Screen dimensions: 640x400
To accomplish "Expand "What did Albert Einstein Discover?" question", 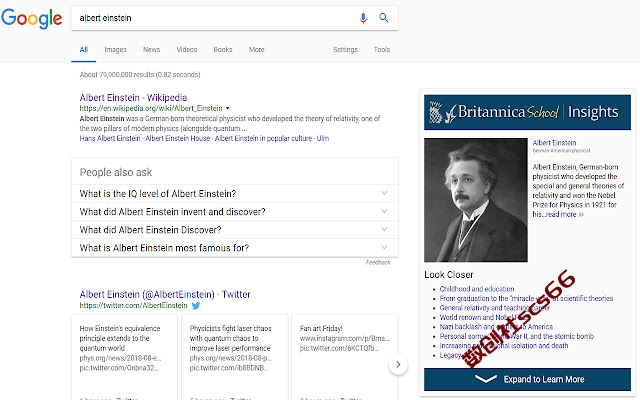I will (x=235, y=229).
